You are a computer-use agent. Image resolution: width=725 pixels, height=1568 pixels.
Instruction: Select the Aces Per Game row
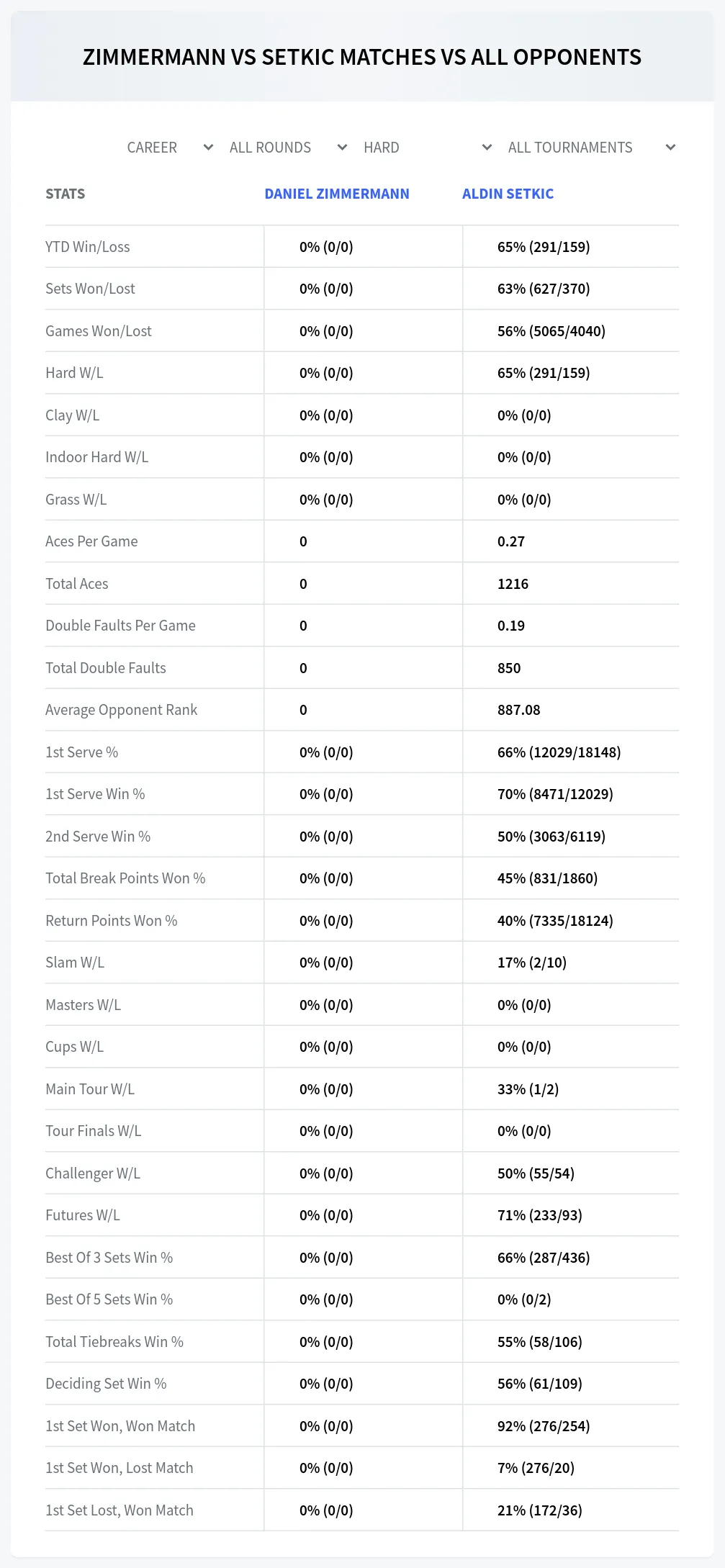coord(362,541)
